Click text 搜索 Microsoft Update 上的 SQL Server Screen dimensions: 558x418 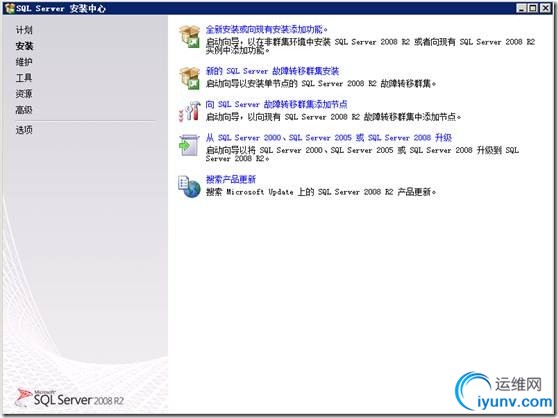click(x=321, y=192)
